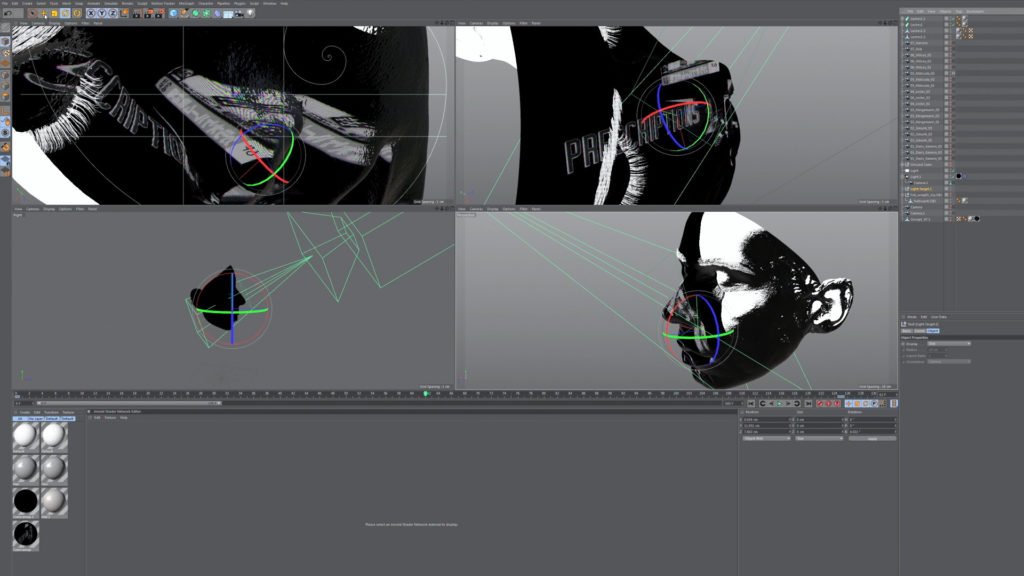Click the Floor environment icon
The height and width of the screenshot is (576, 1024).
tap(228, 13)
